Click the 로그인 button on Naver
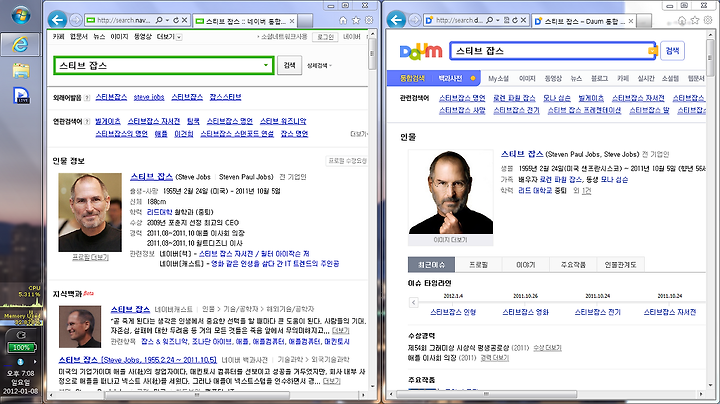This screenshot has height=404, width=720. pos(325,37)
